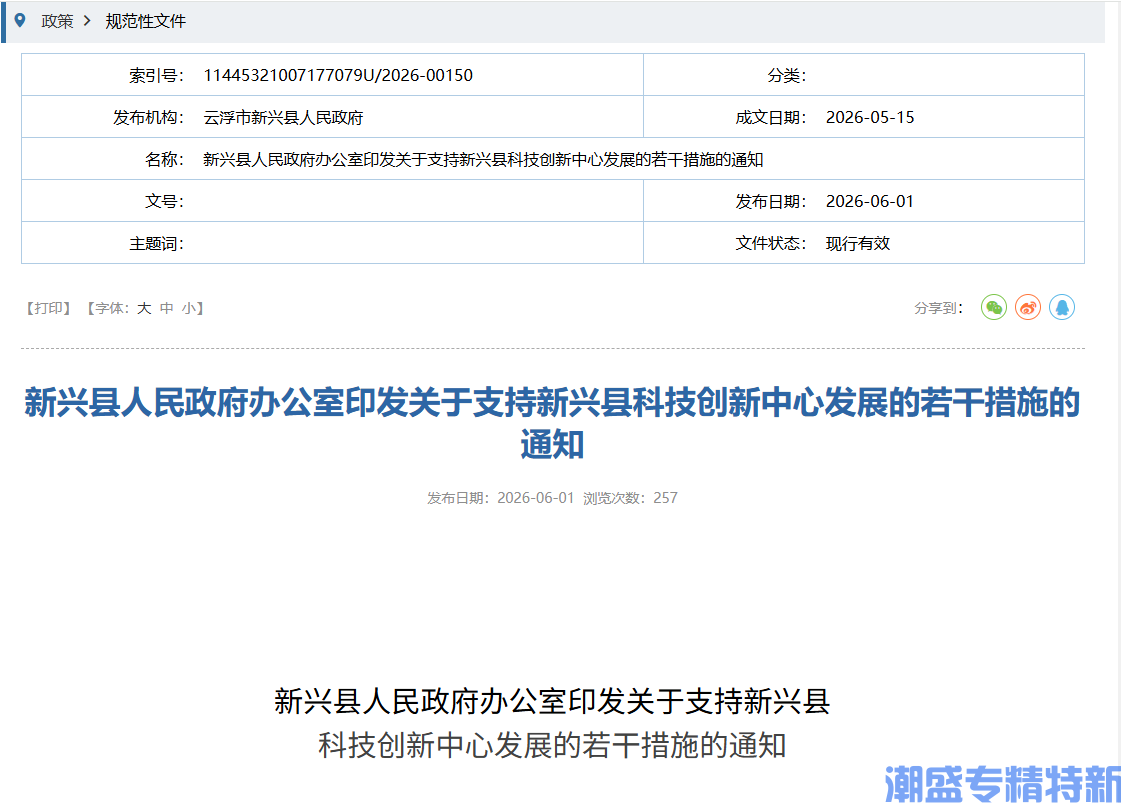Select the table 发布日期 value 2026-06-01
Viewport: 1121px width, 803px height.
coord(870,202)
